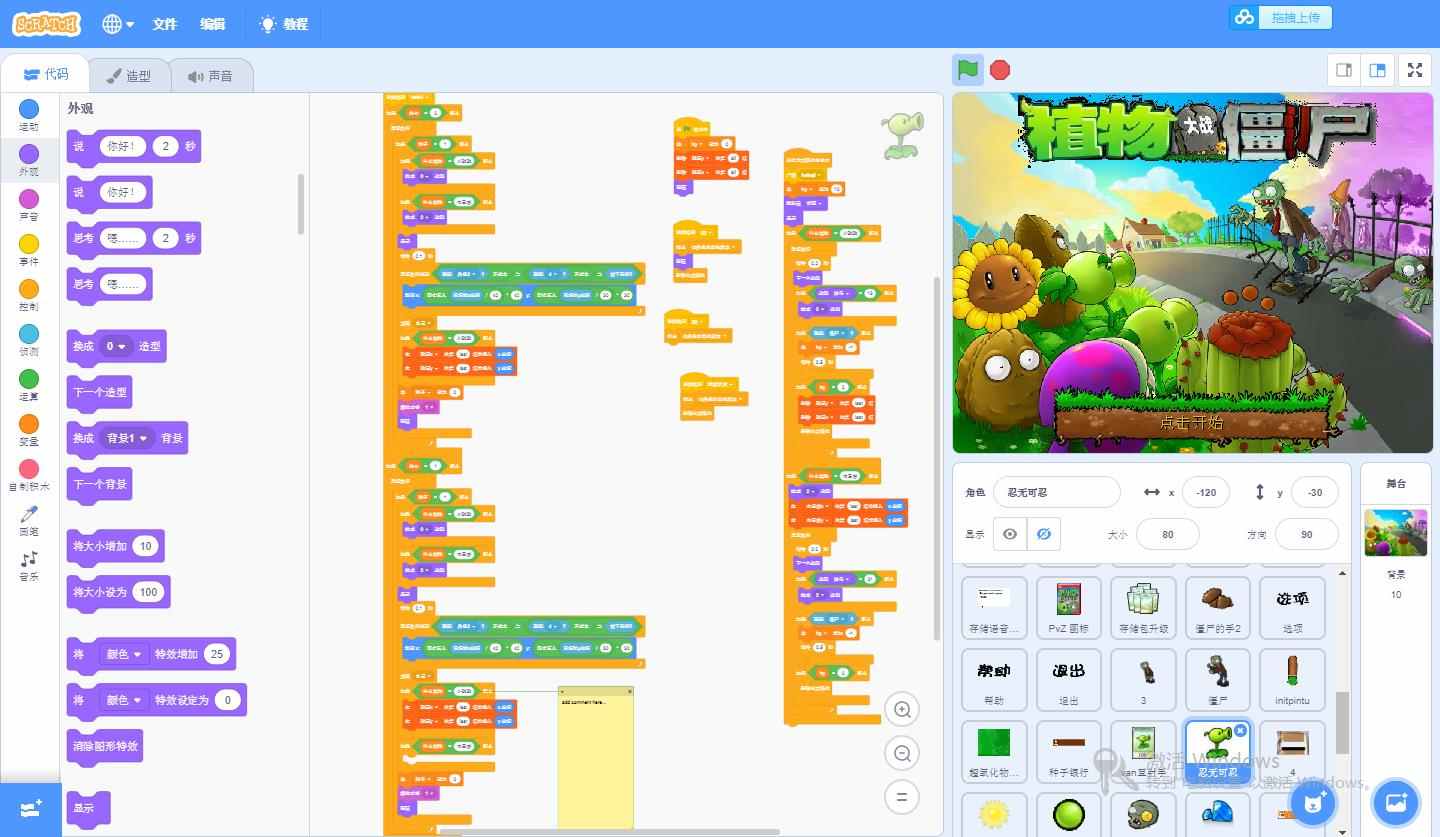Open the 编辑 menu
Screen dimensions: 1440x837
pyautogui.click(x=213, y=24)
